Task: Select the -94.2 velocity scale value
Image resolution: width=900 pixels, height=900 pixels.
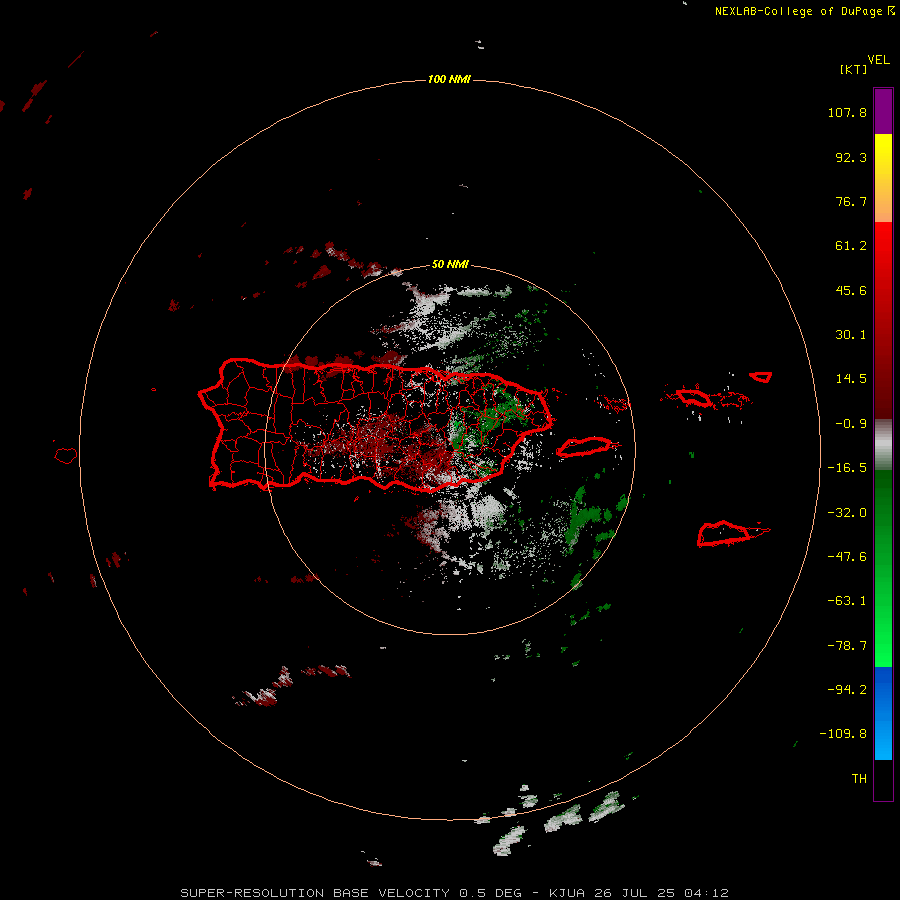Action: (x=847, y=690)
